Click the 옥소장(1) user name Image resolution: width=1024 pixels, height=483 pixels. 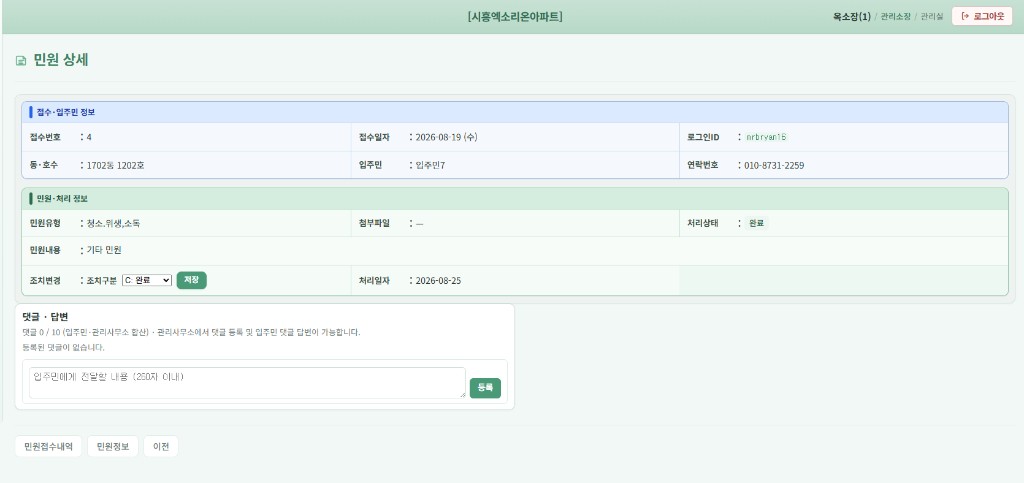point(852,17)
